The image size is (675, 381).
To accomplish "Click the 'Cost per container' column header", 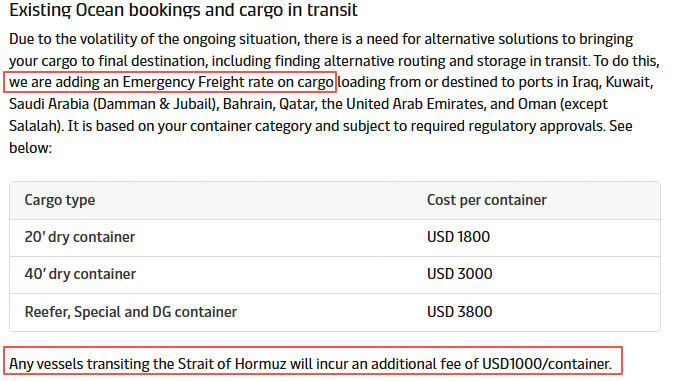I will pos(486,200).
